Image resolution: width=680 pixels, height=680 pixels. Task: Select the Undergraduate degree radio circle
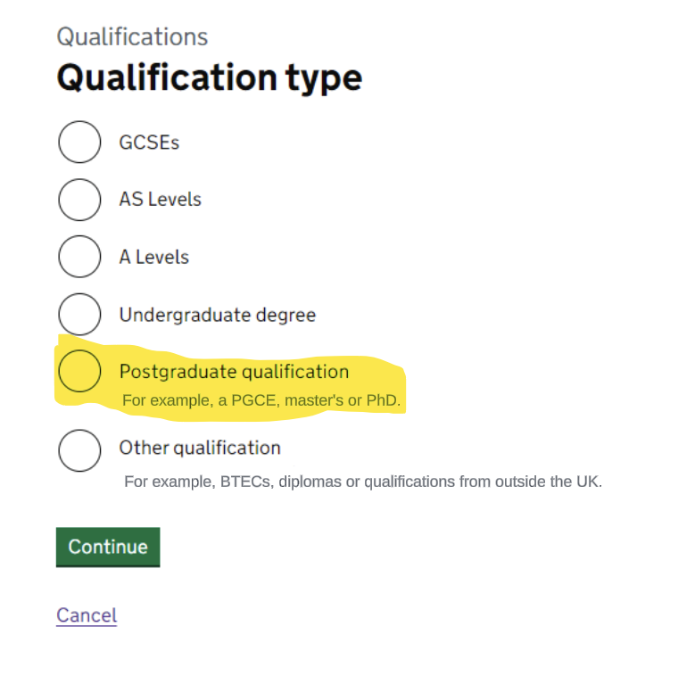80,315
